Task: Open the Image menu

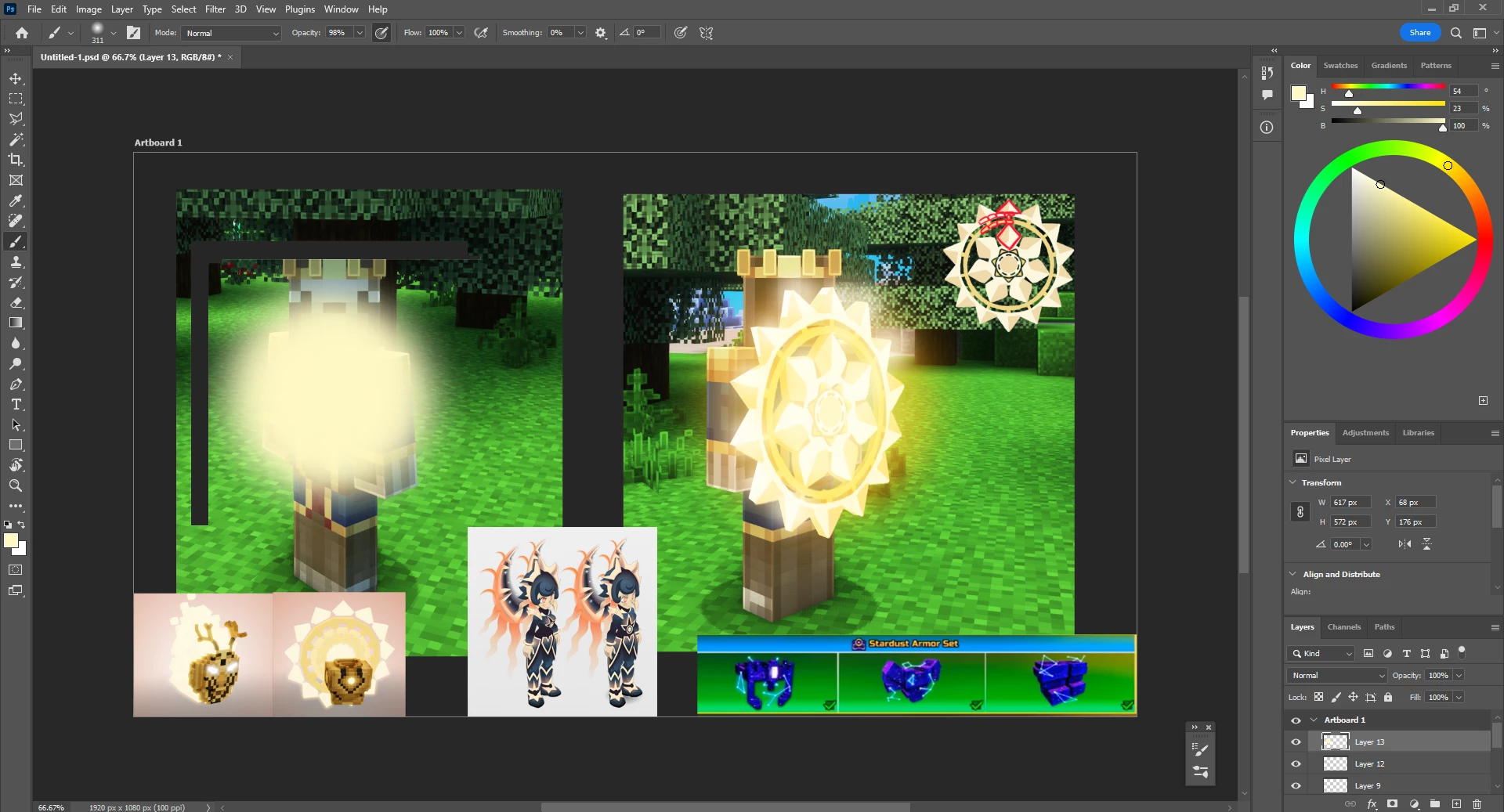Action: 89,9
